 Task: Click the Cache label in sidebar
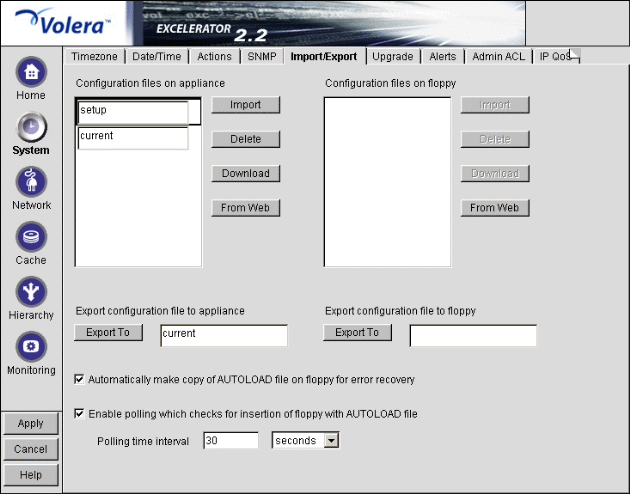pyautogui.click(x=31, y=260)
